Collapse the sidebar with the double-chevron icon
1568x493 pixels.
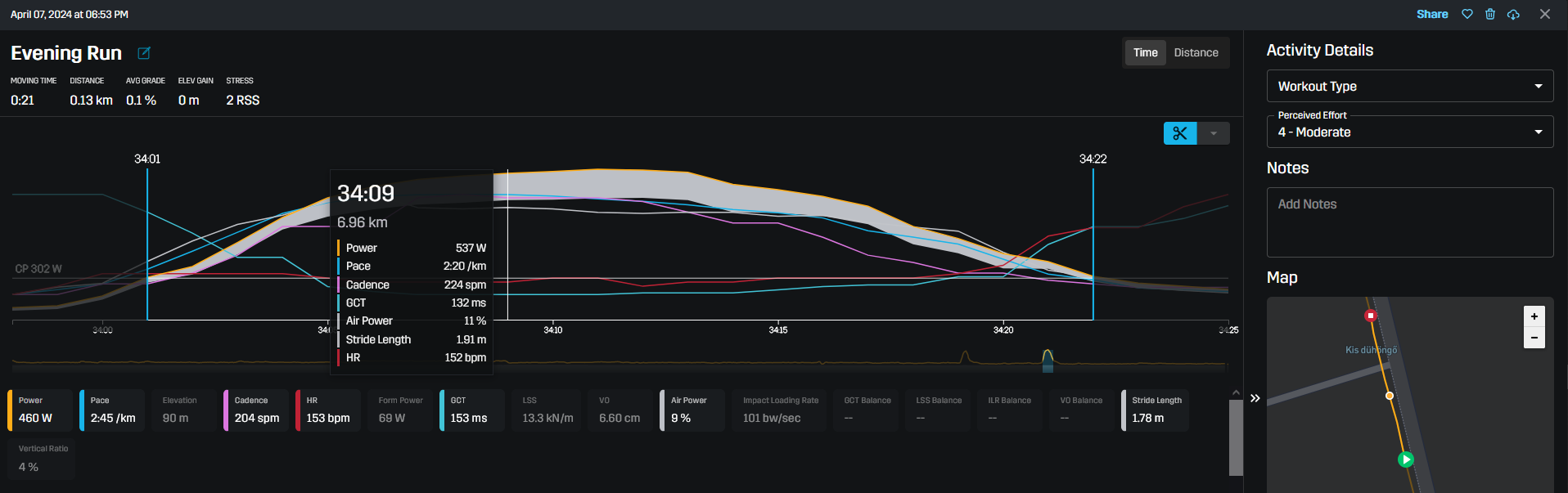pyautogui.click(x=1255, y=398)
